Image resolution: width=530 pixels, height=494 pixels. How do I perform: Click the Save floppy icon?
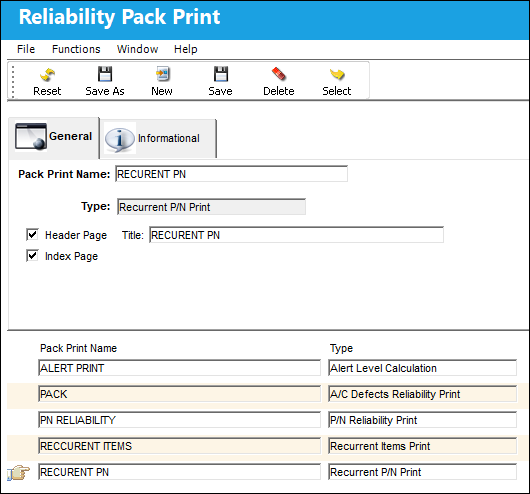(221, 74)
